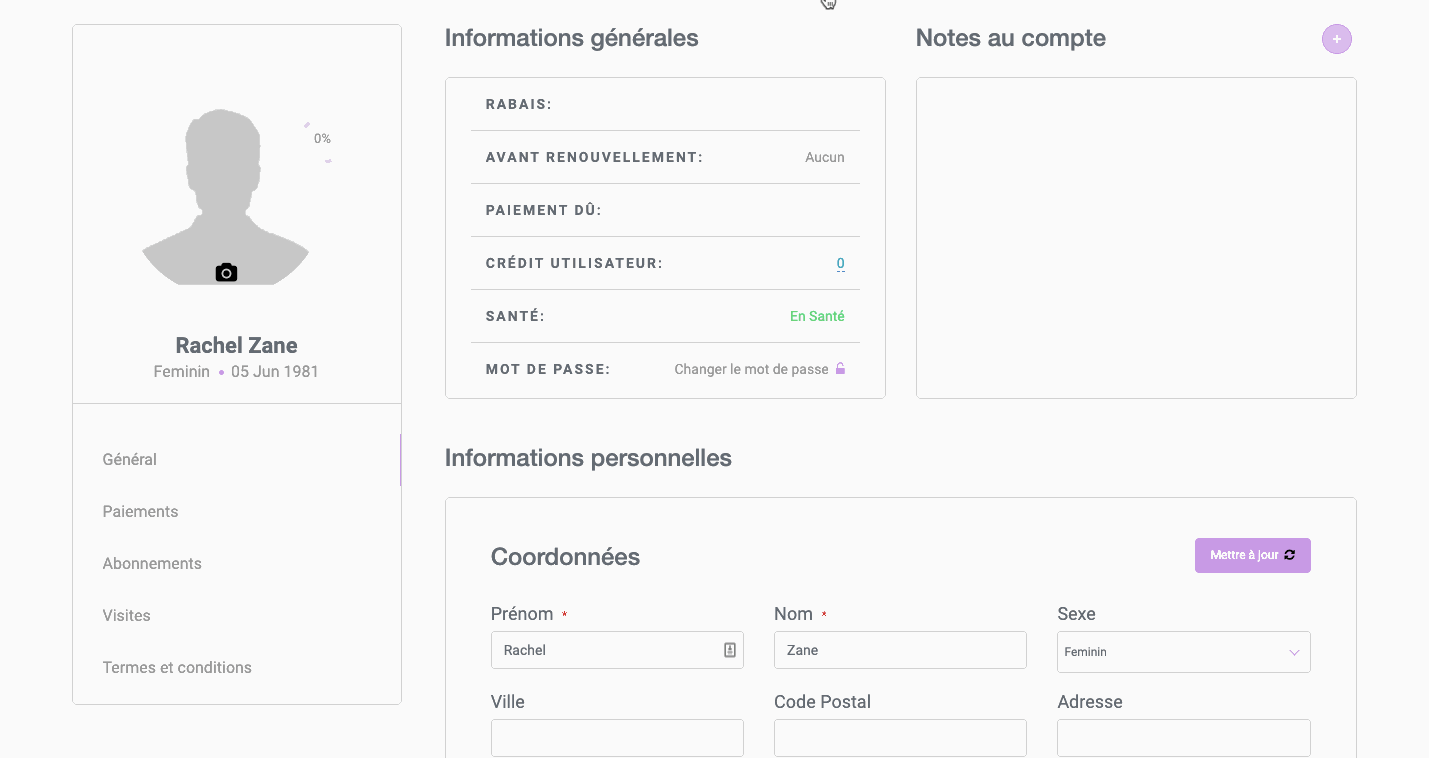1429x758 pixels.
Task: Click the 0% profile completion indicator
Action: (x=321, y=139)
